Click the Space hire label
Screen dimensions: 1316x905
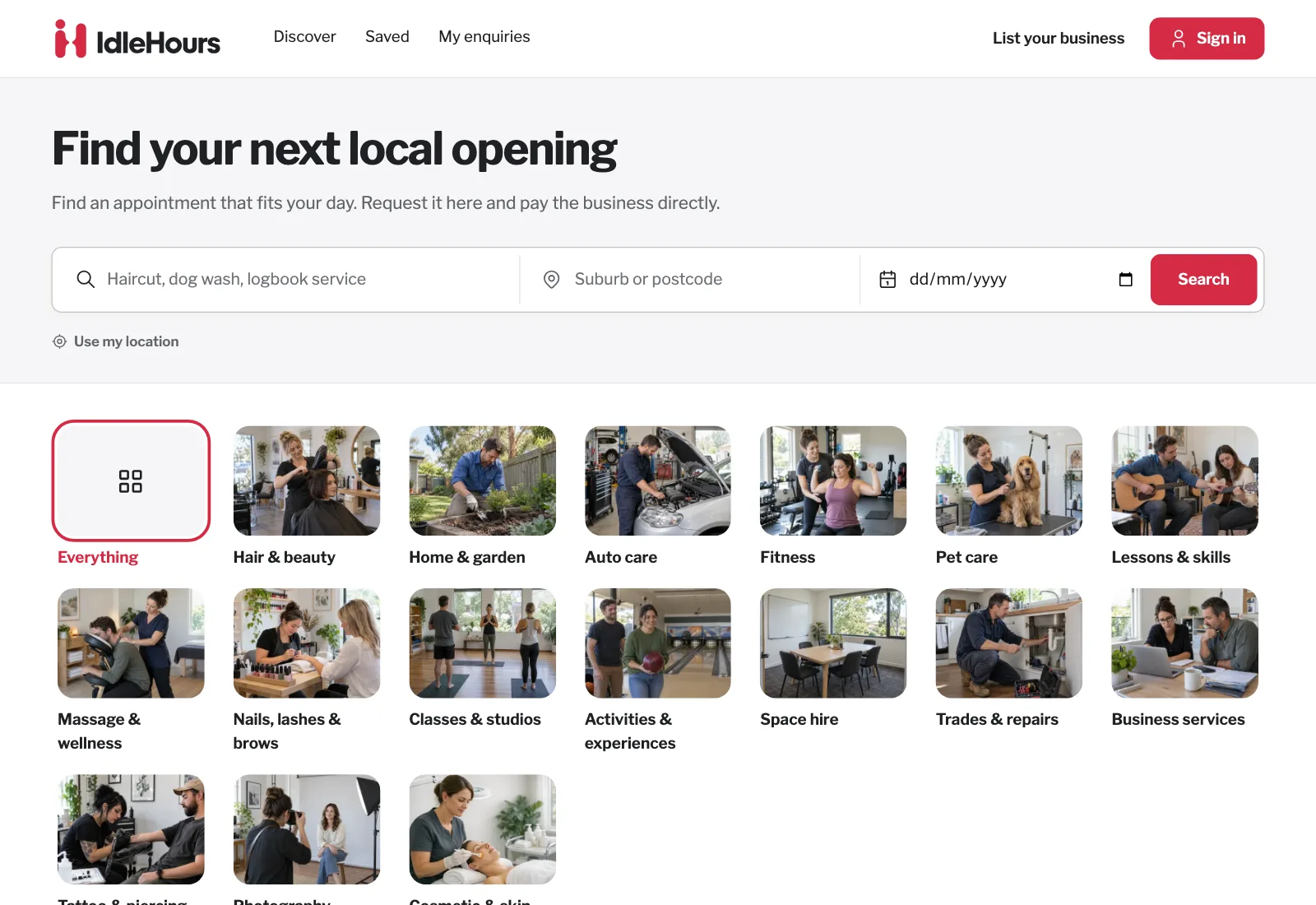tap(799, 719)
